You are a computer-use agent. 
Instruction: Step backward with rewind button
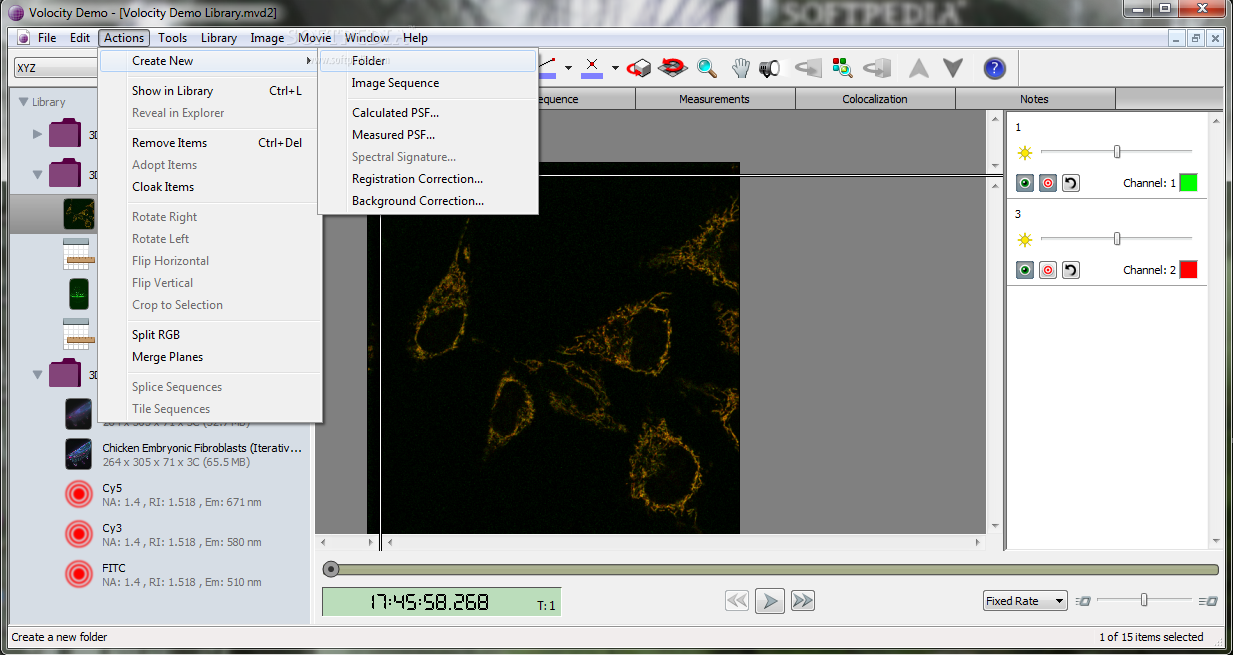click(737, 600)
